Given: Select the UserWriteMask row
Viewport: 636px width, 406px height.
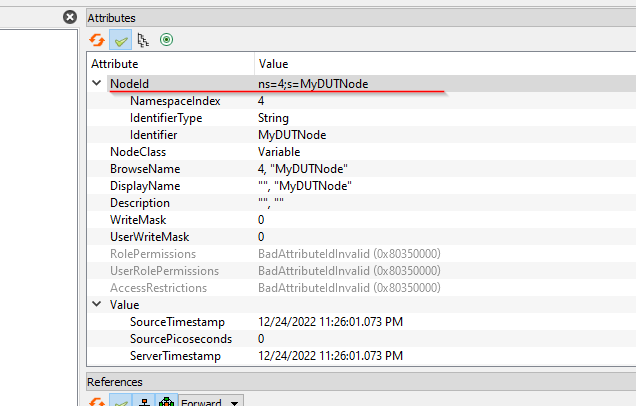Looking at the screenshot, I should point(362,236).
